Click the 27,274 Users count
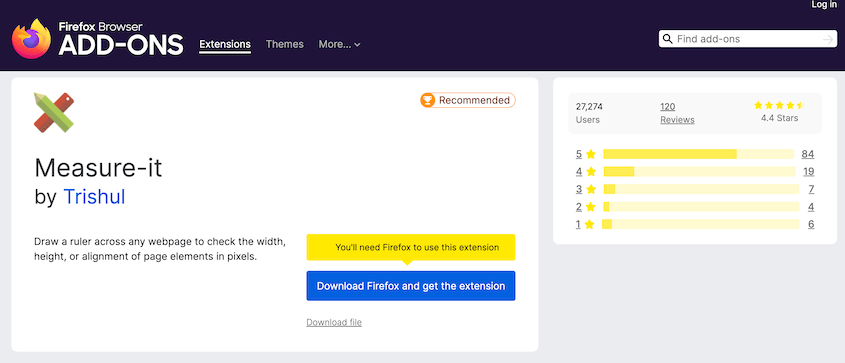Viewport: 845px width, 363px height. pos(589,113)
